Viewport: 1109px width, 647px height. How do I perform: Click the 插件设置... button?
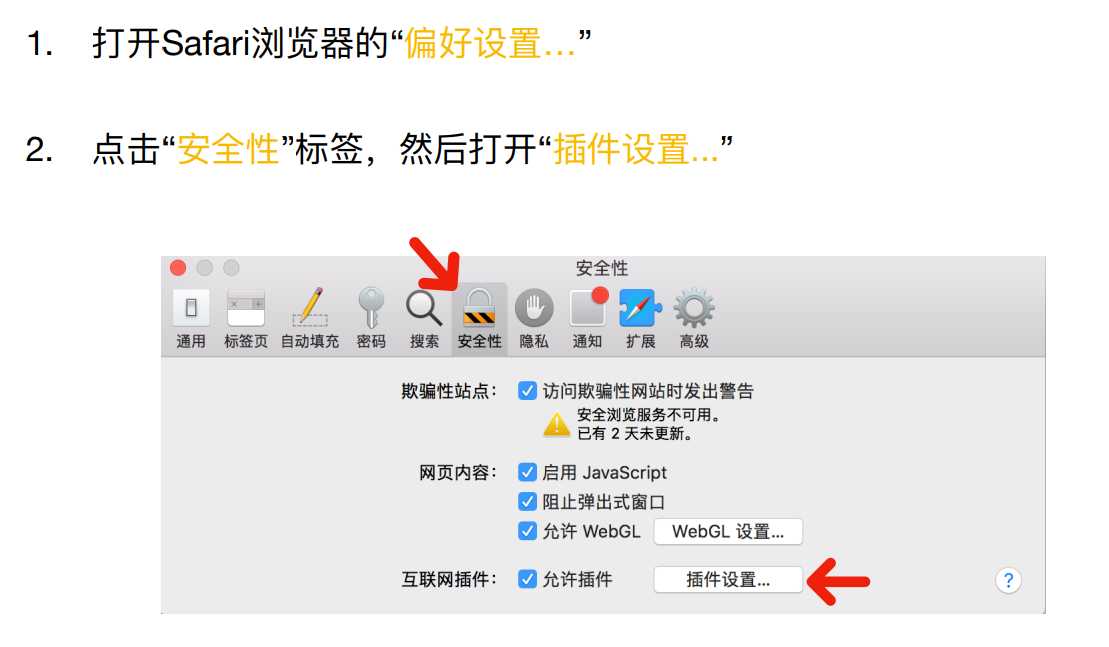[x=728, y=580]
